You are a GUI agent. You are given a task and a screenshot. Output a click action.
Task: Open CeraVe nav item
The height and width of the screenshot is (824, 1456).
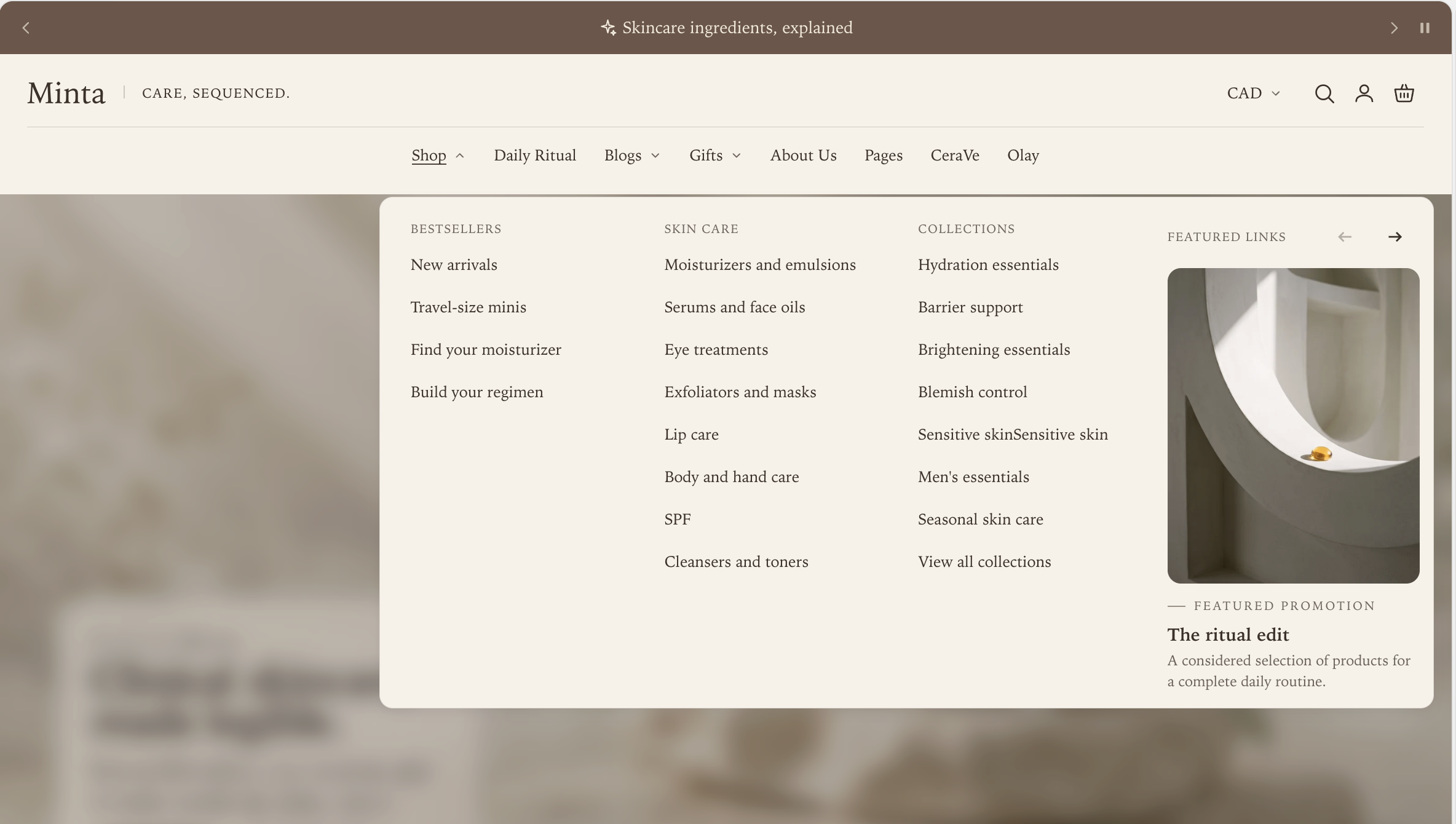(x=955, y=156)
